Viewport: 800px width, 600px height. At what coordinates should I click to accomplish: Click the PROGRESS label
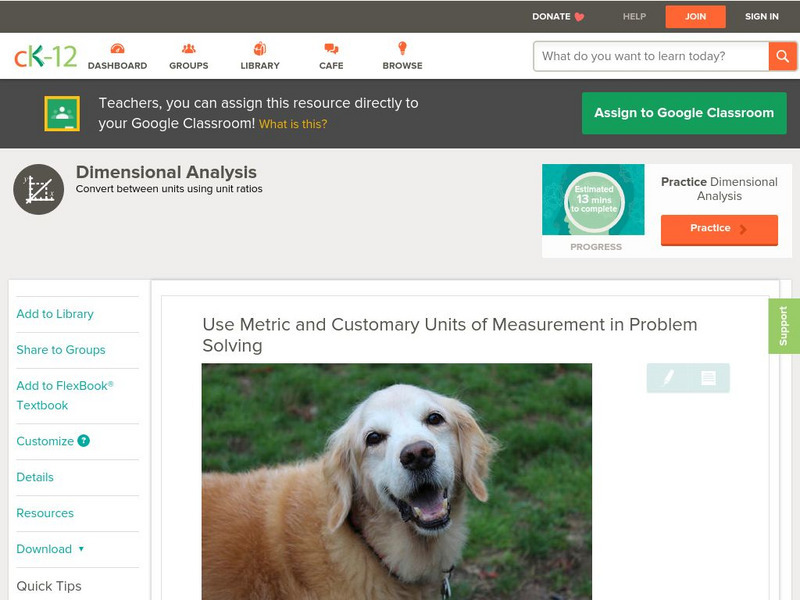click(x=596, y=247)
